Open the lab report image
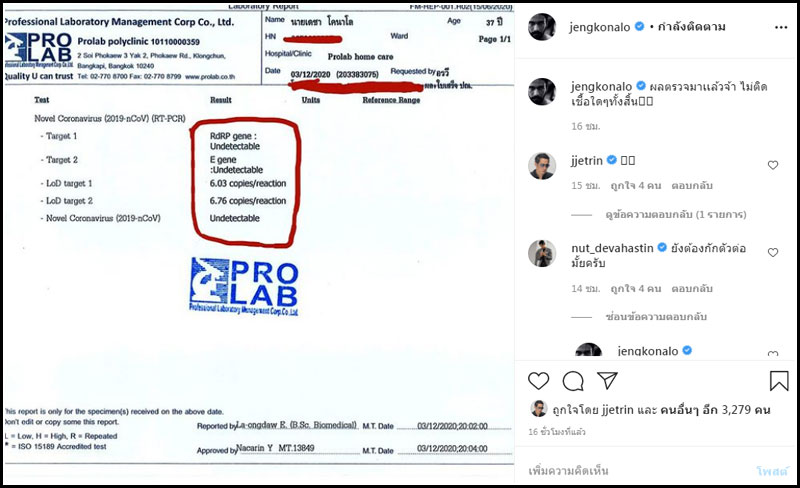 [x=259, y=244]
